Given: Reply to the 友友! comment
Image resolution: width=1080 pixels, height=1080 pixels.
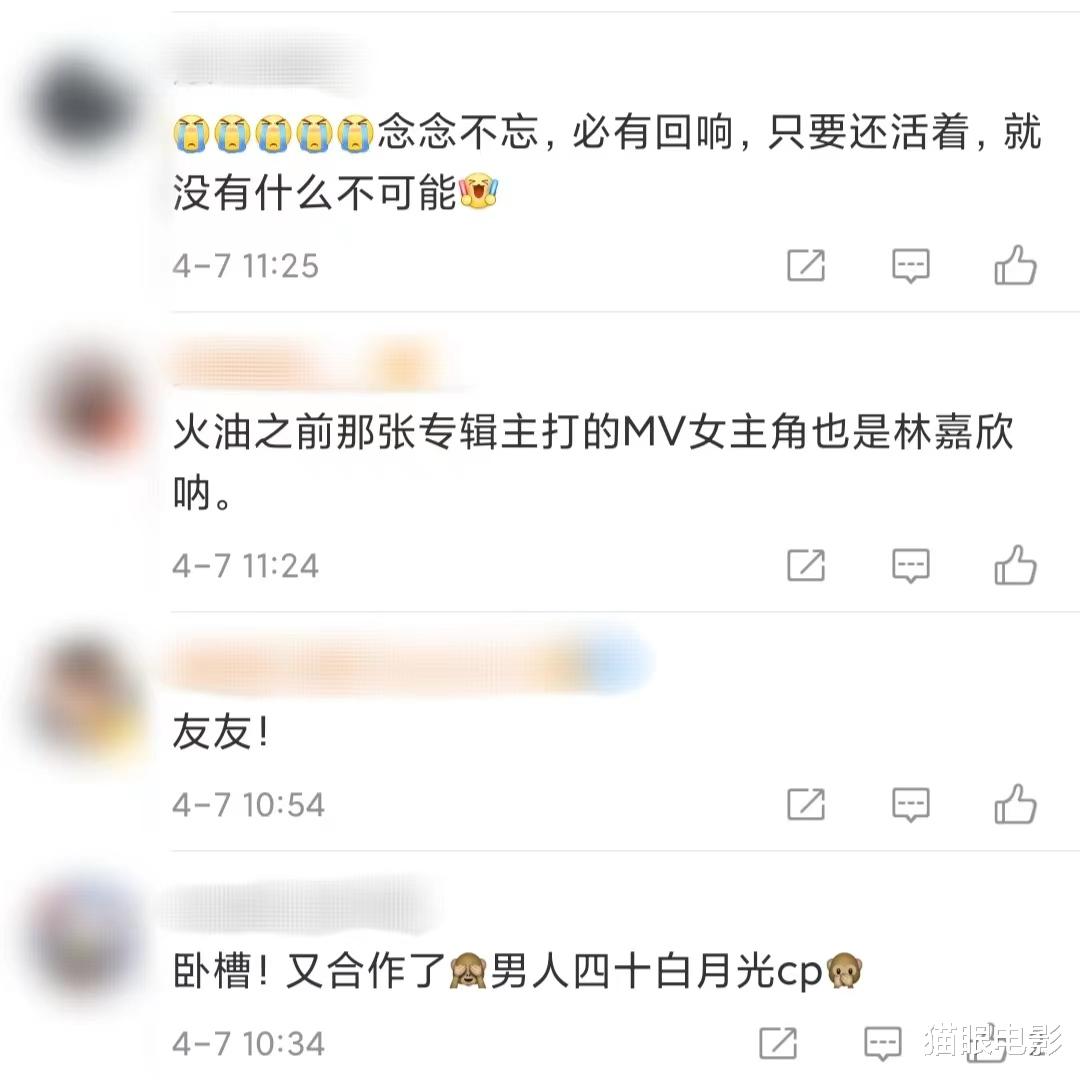Looking at the screenshot, I should pyautogui.click(x=911, y=804).
